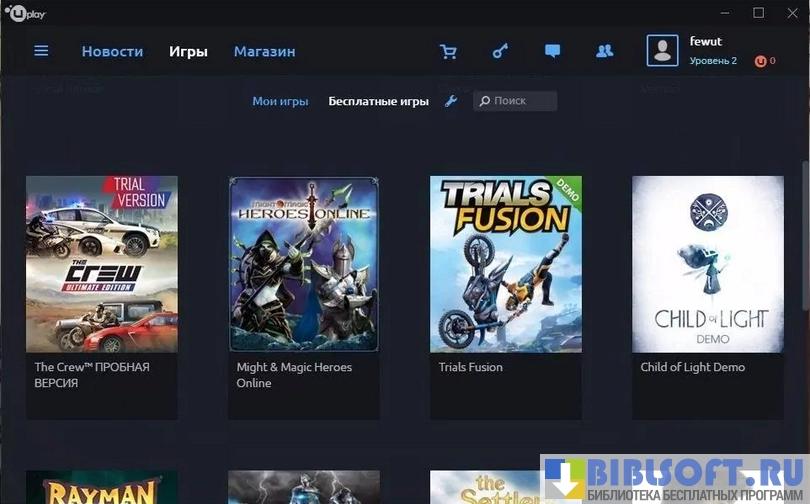Viewport: 810px width, 504px height.
Task: Open the hamburger menu
Action: click(41, 51)
